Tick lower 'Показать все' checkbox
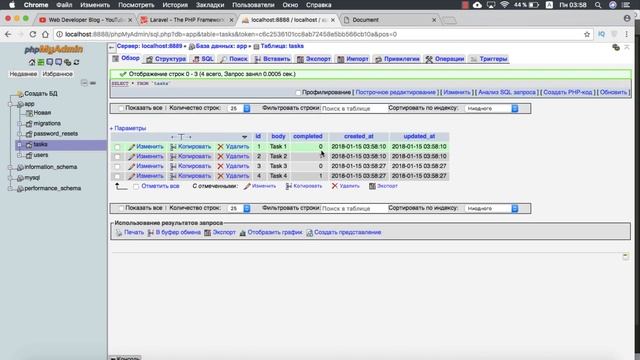640x360 pixels. 121,209
